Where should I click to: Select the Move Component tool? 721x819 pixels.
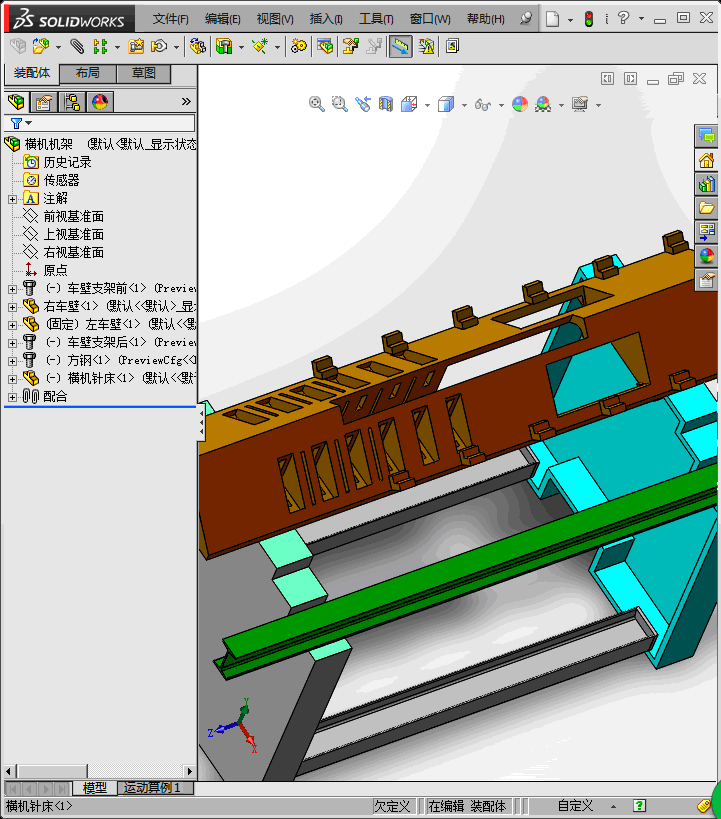point(159,46)
